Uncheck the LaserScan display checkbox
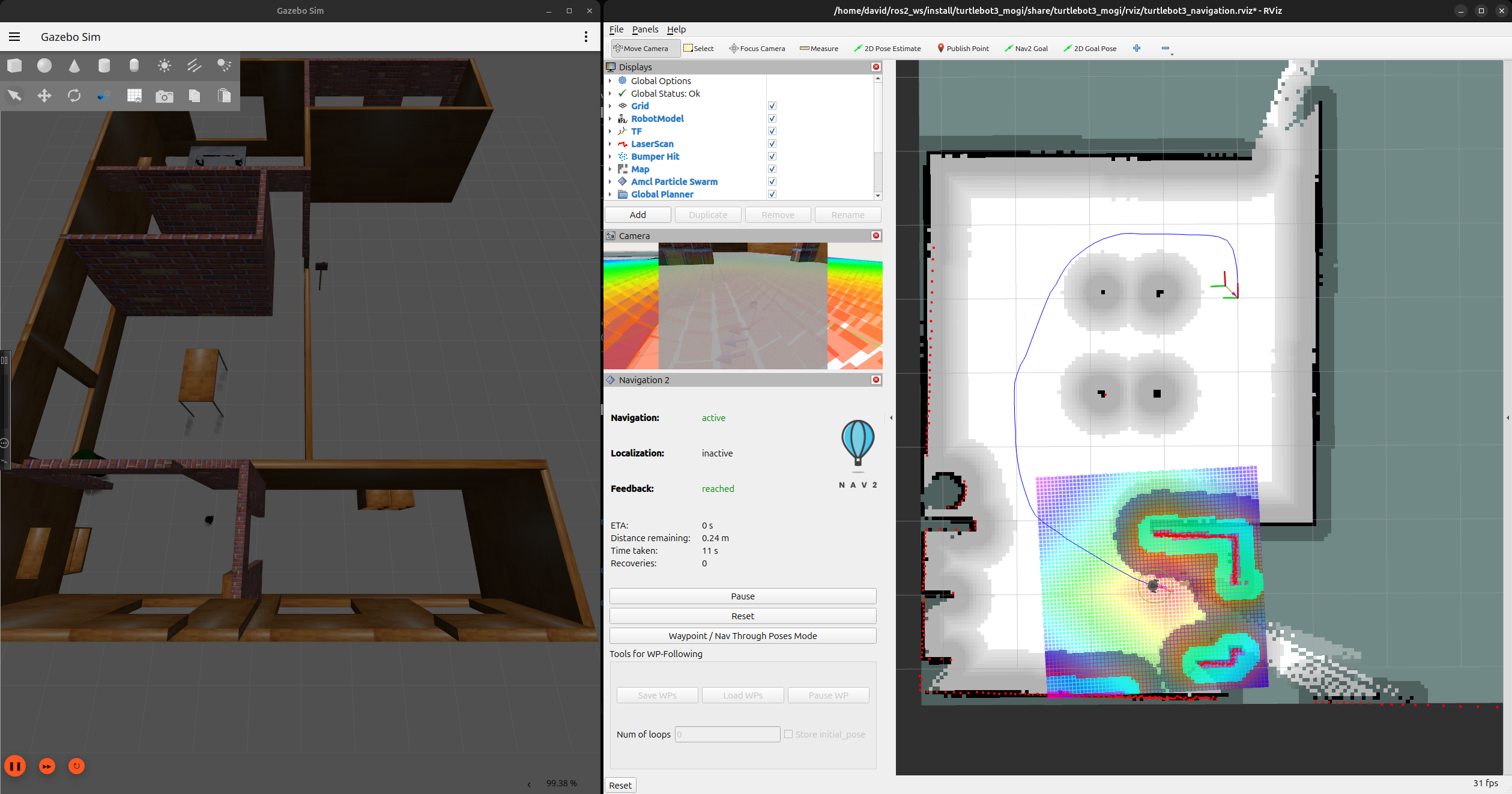The image size is (1512, 794). point(772,144)
